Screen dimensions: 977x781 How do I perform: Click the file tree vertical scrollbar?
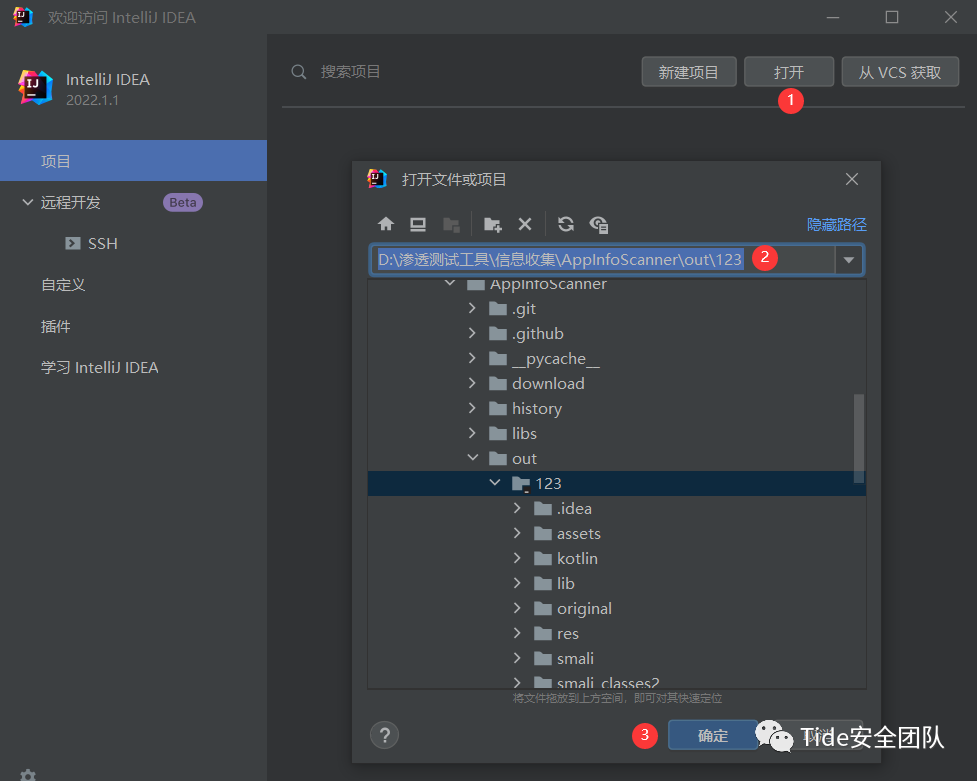click(859, 439)
